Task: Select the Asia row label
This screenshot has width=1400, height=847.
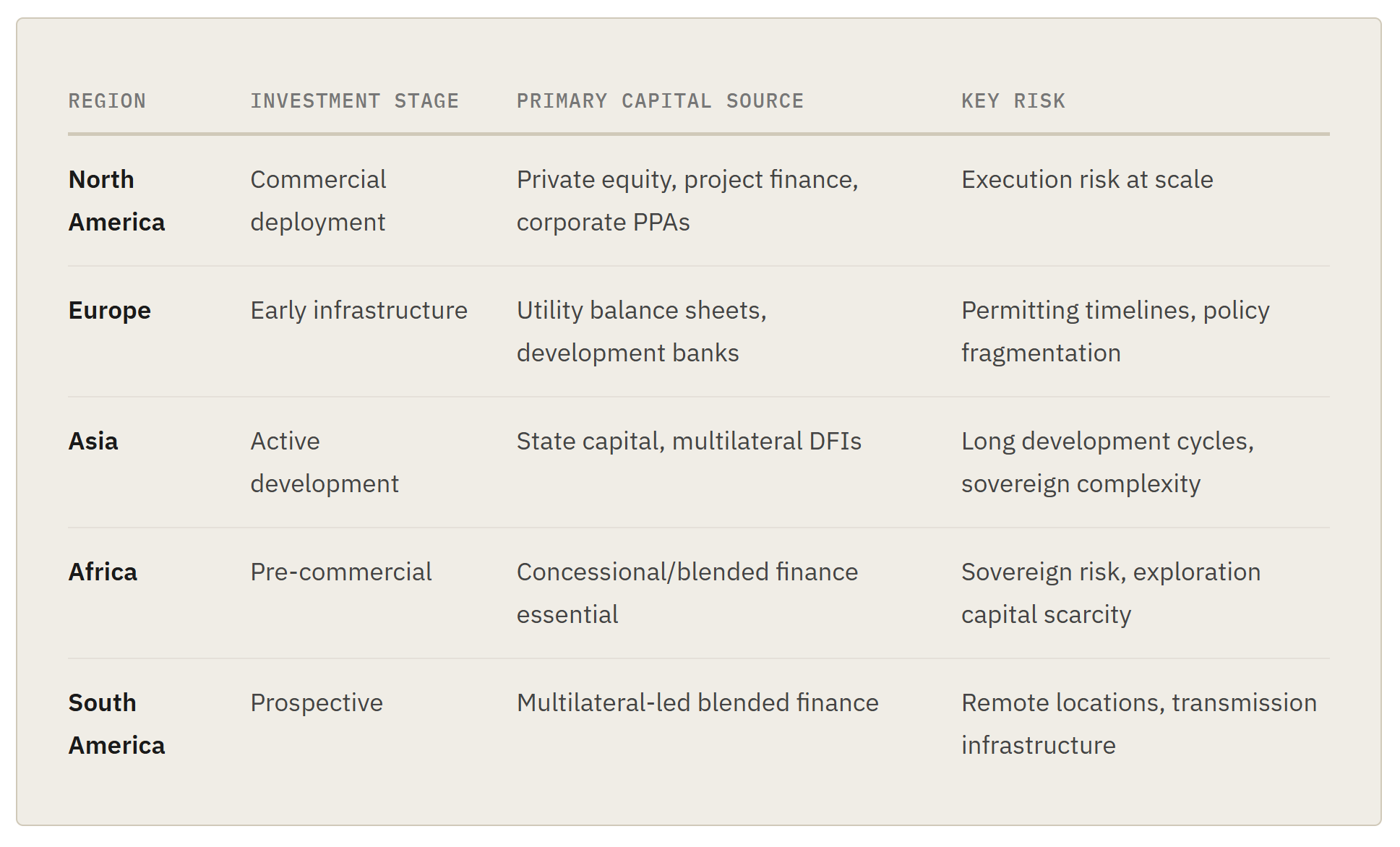Action: 93,441
